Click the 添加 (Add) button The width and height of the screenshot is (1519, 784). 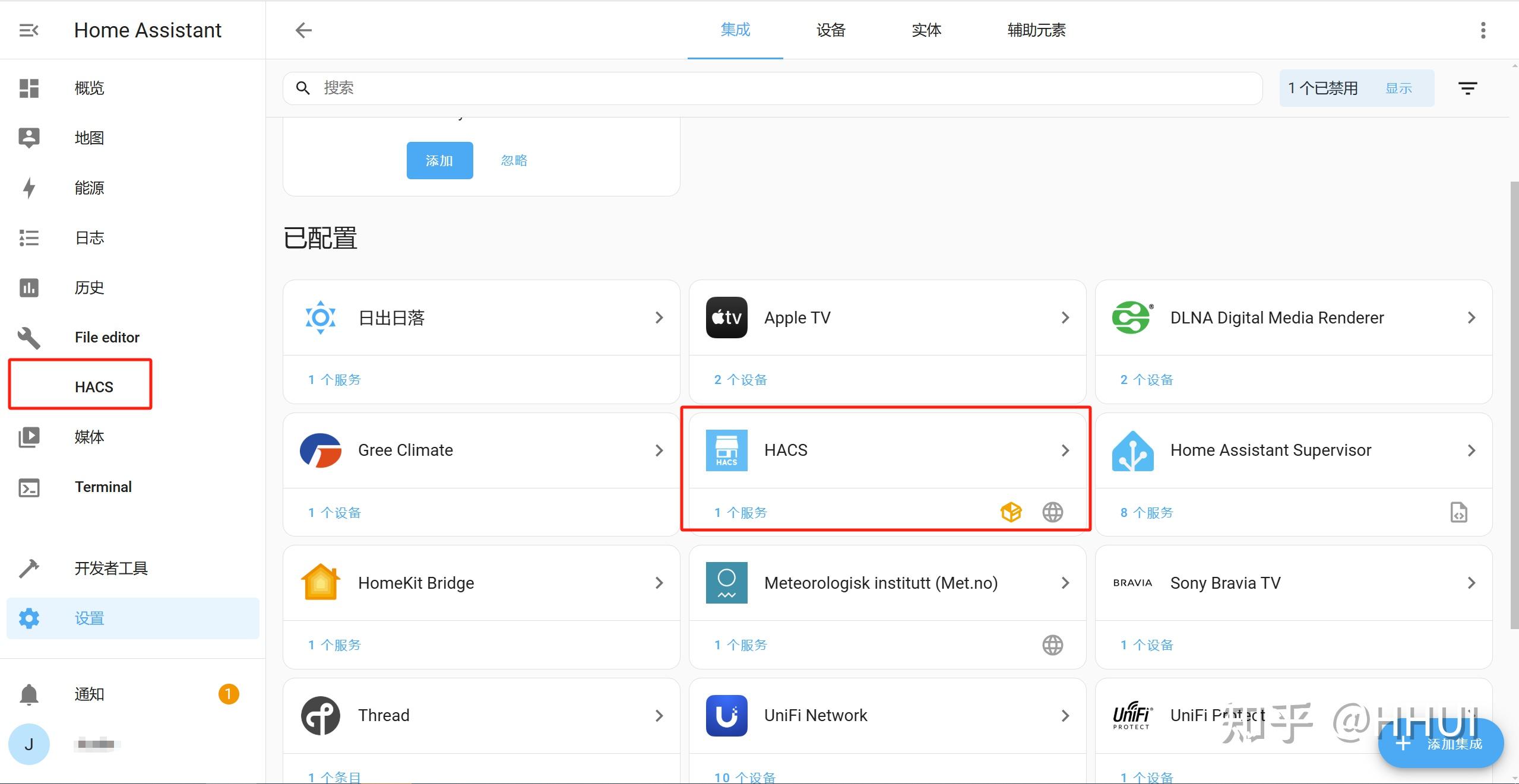click(x=439, y=160)
